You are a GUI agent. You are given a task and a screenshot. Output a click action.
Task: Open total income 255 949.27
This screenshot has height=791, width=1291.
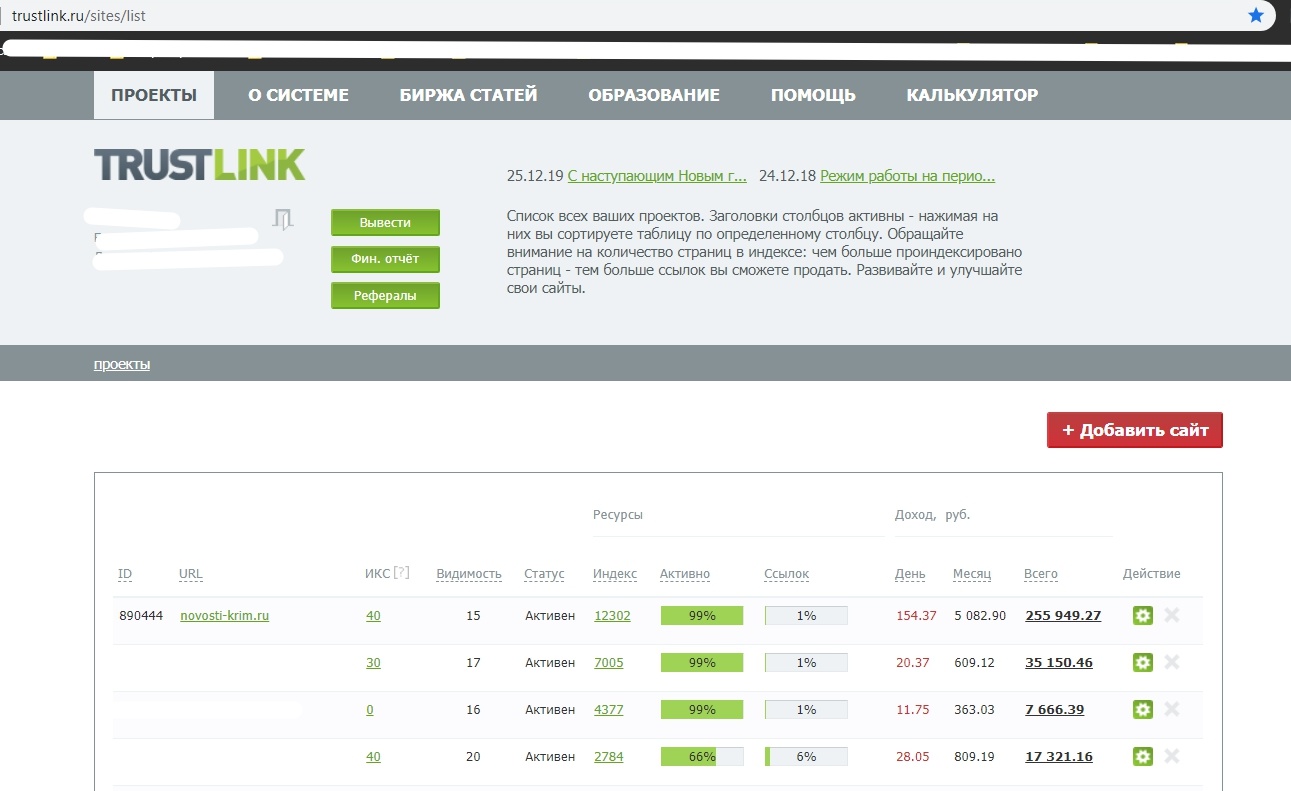pyautogui.click(x=1063, y=615)
